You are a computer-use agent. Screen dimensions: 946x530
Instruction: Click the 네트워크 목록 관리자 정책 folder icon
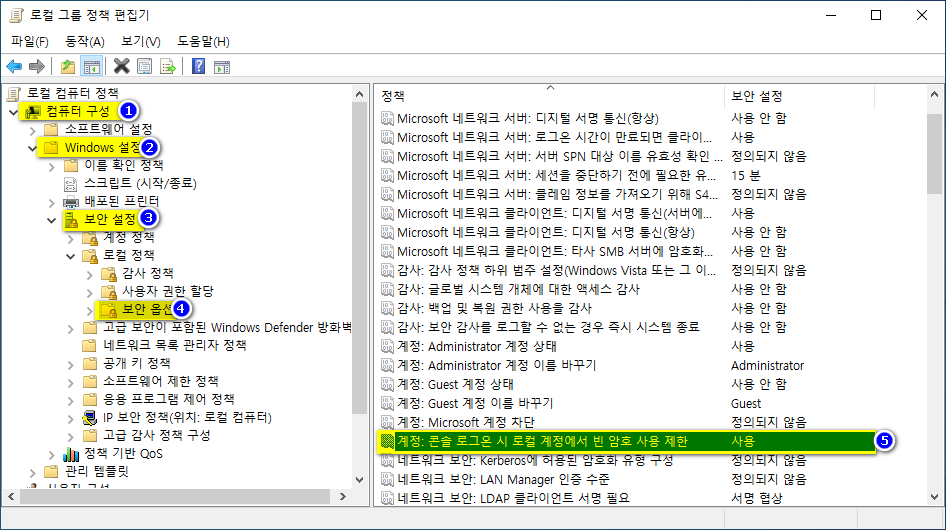click(x=90, y=345)
